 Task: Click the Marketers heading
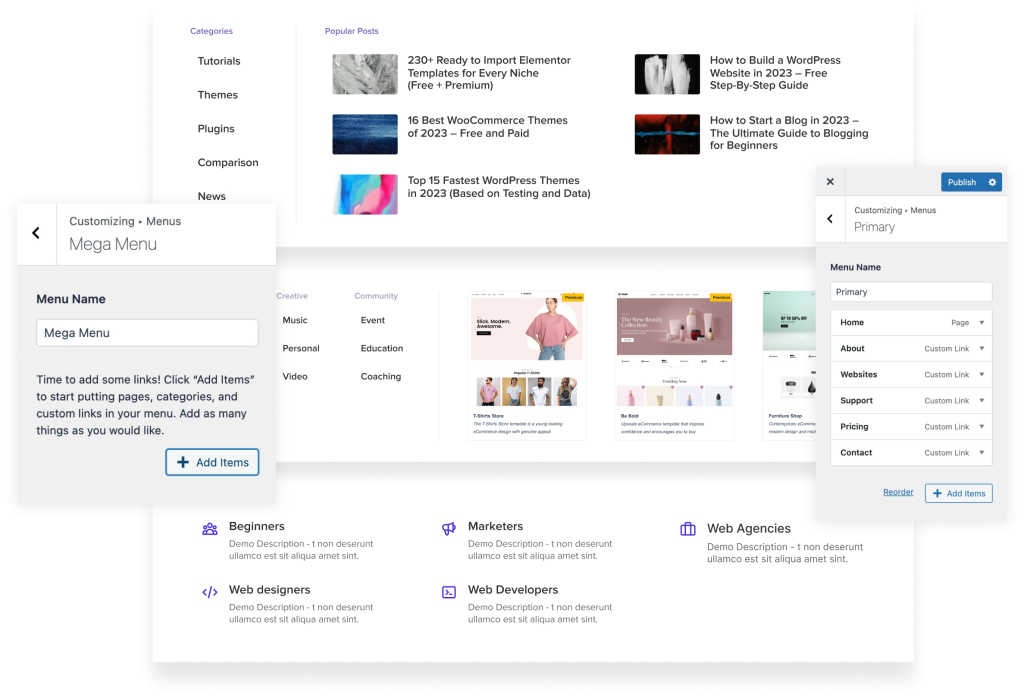coord(495,526)
